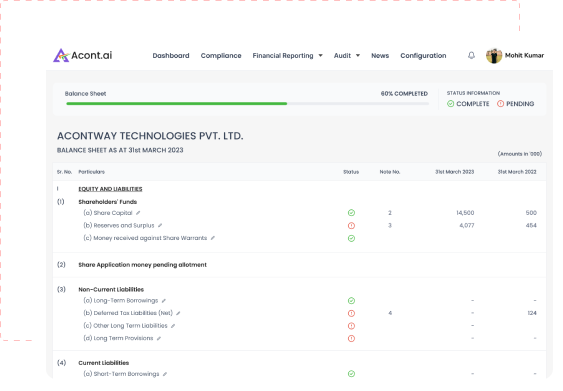The width and height of the screenshot is (563, 391).
Task: Open the Compliance menu item
Action: [x=221, y=56]
